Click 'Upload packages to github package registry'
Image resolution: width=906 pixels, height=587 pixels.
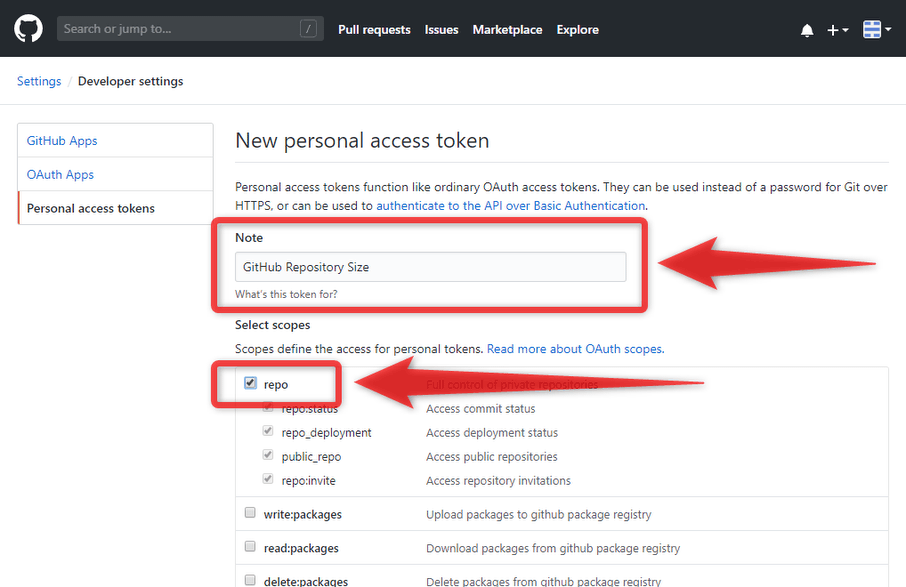click(539, 514)
